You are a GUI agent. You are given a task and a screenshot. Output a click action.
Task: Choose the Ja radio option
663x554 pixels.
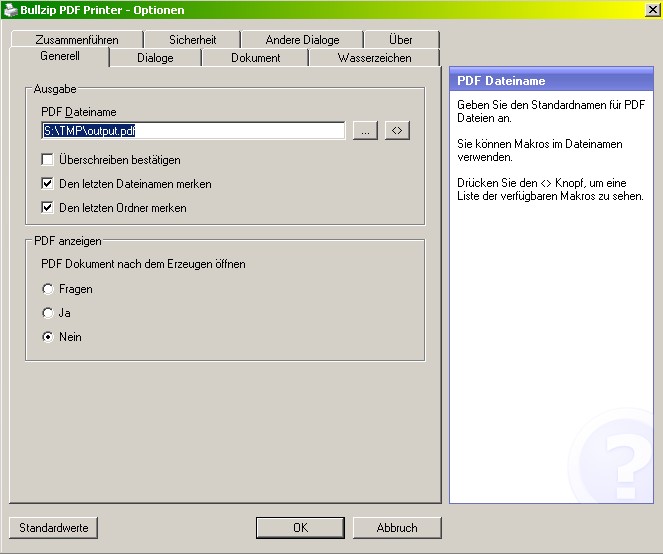click(48, 313)
